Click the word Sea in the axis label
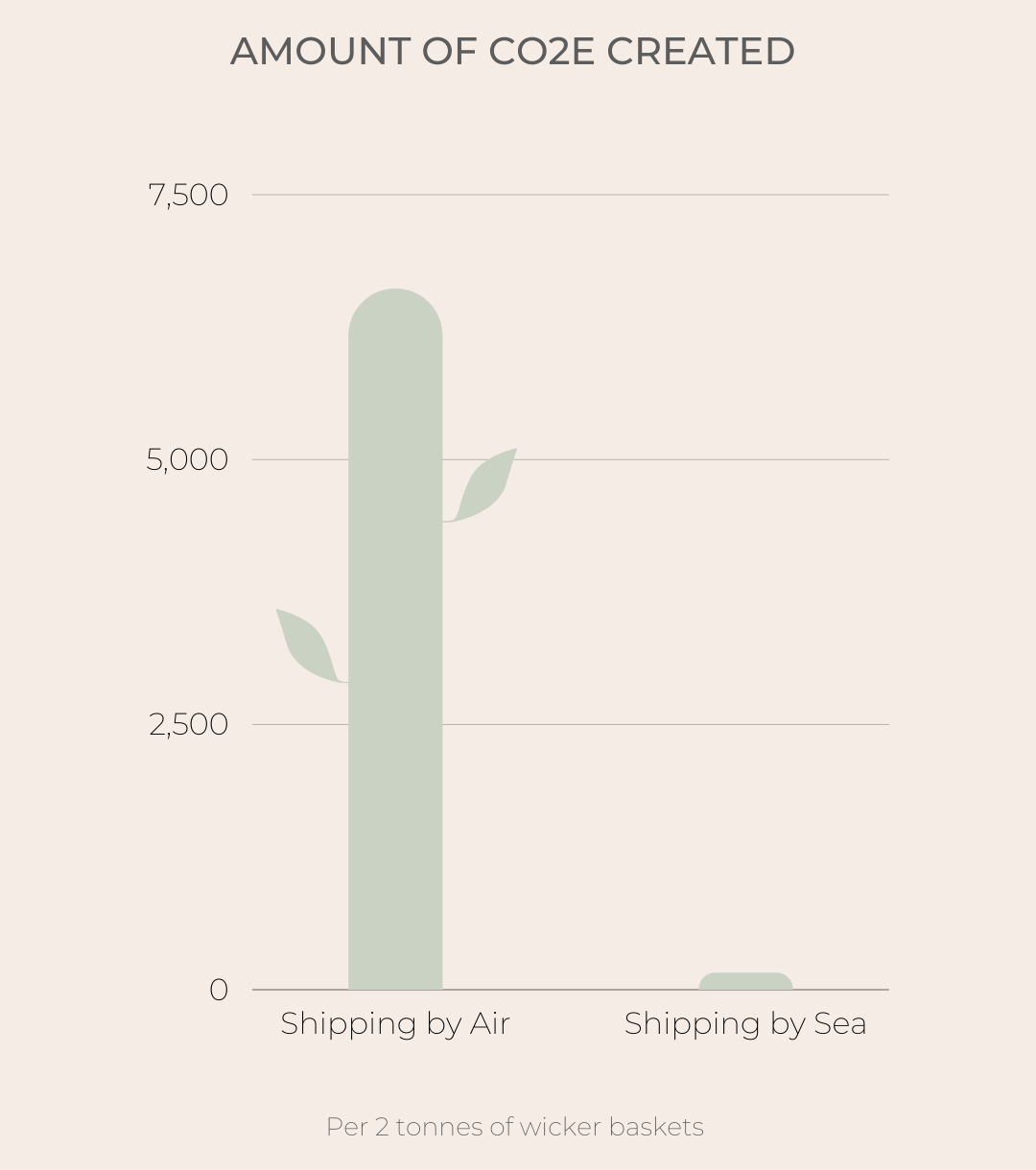 (840, 1023)
